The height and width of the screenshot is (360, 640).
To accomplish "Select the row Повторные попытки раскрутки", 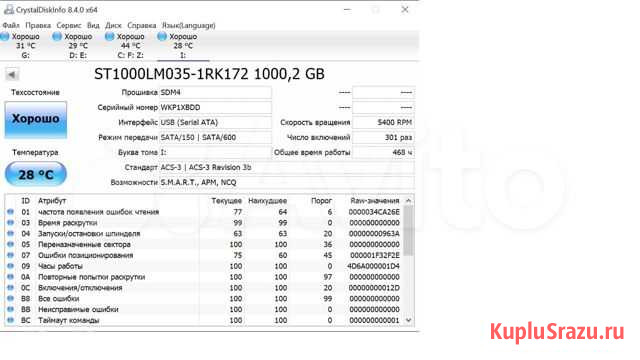I will [x=204, y=277].
